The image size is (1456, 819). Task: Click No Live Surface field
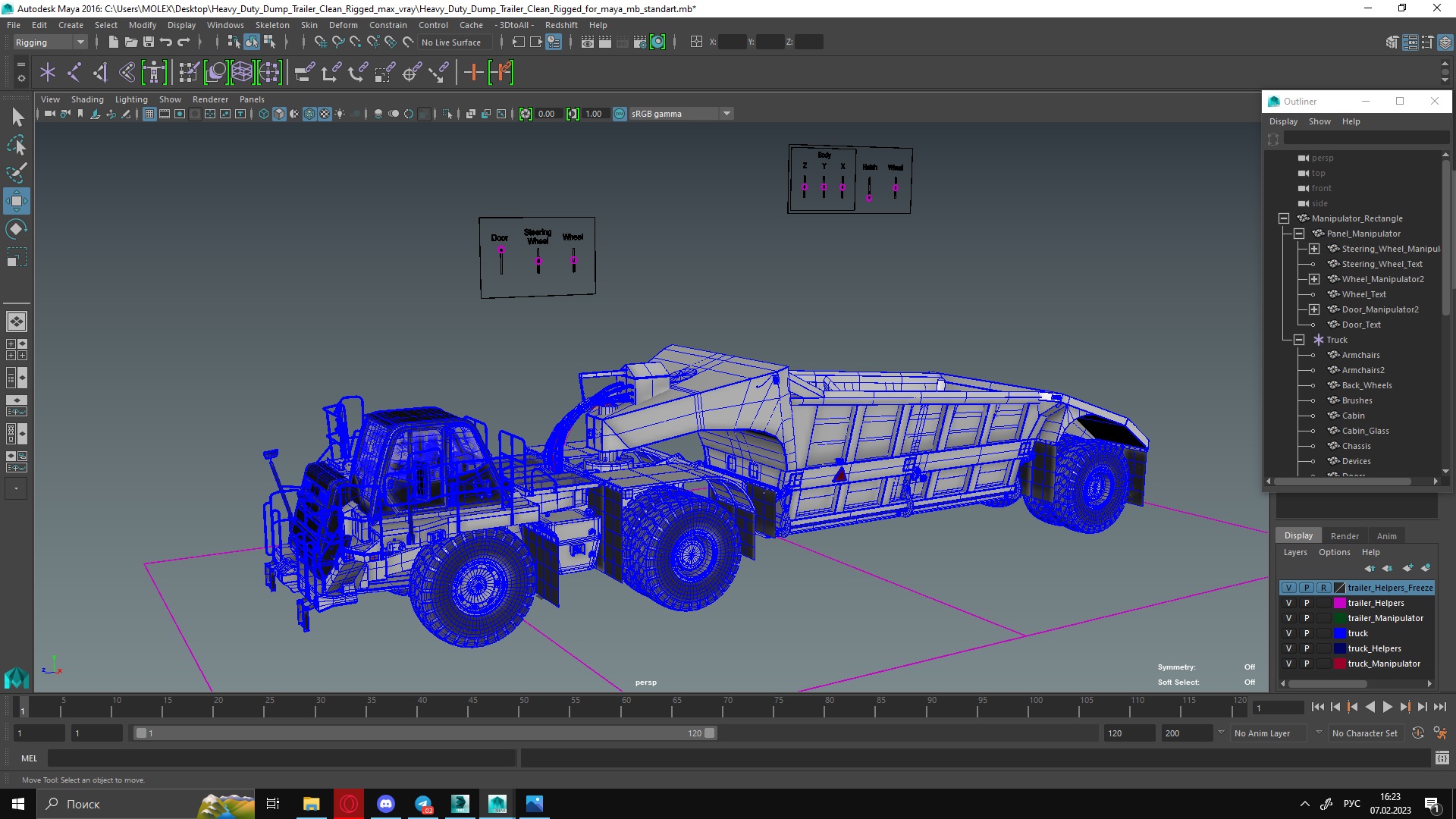[457, 42]
